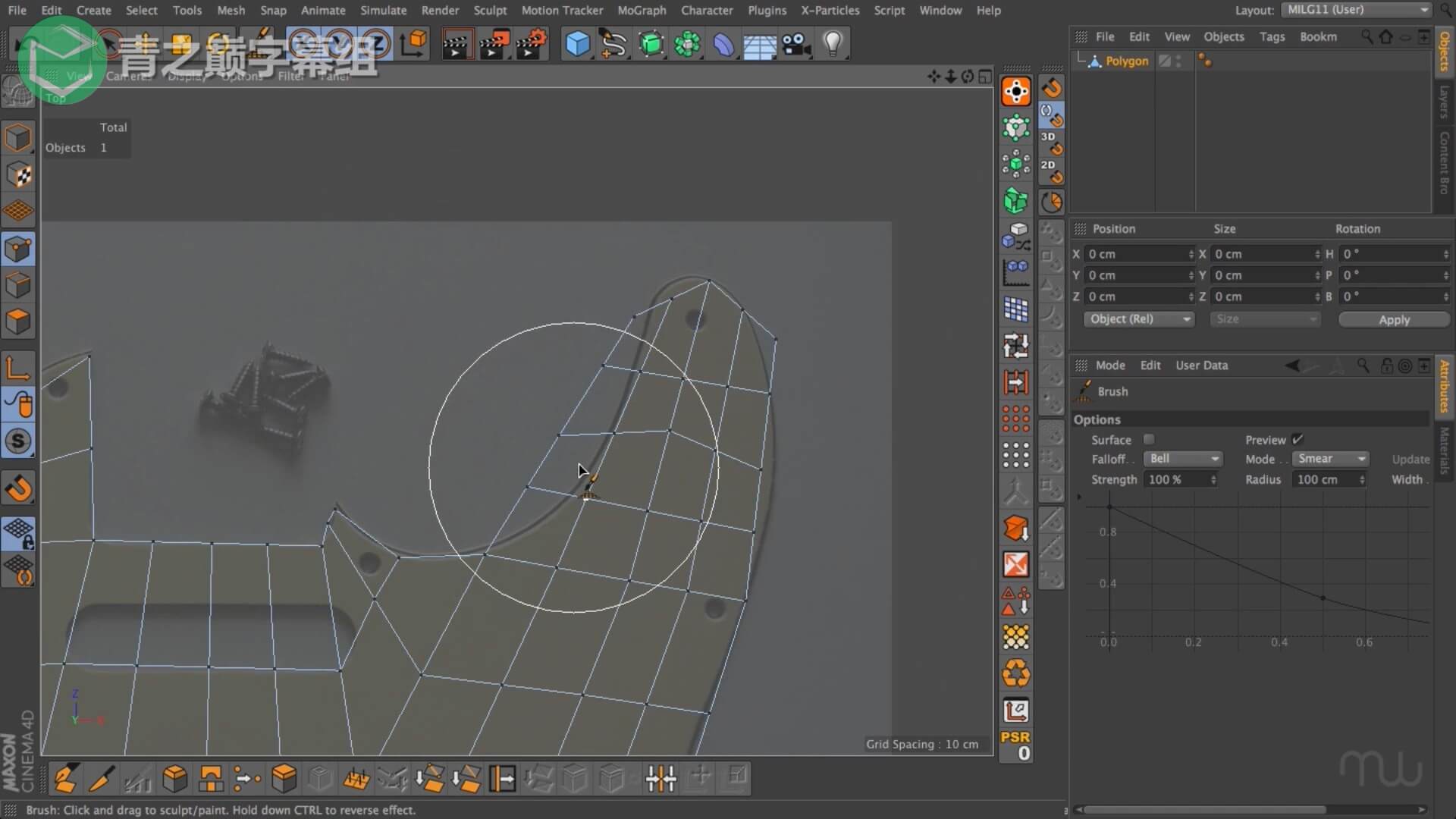Open the Falloff Bell dropdown
Viewport: 1456px width, 819px height.
(1183, 459)
